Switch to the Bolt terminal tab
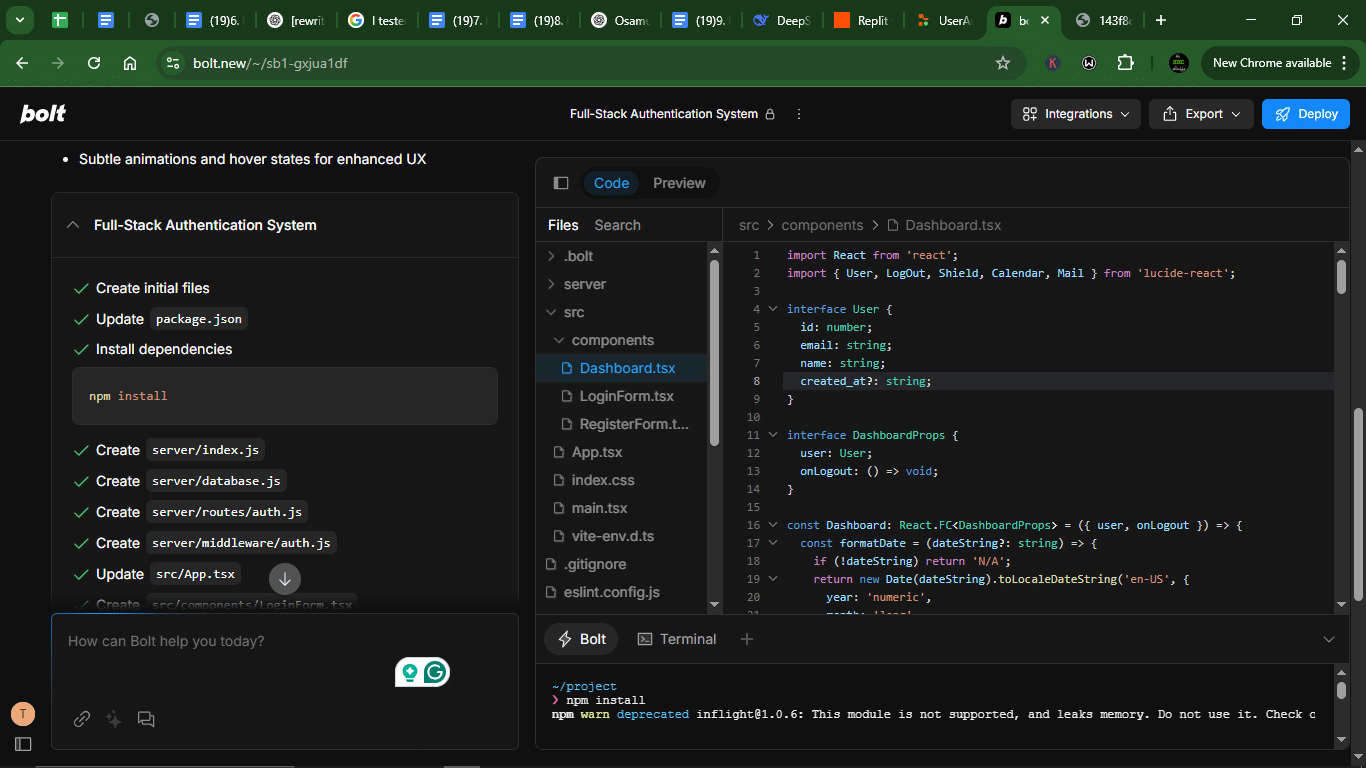This screenshot has width=1366, height=768. point(582,639)
